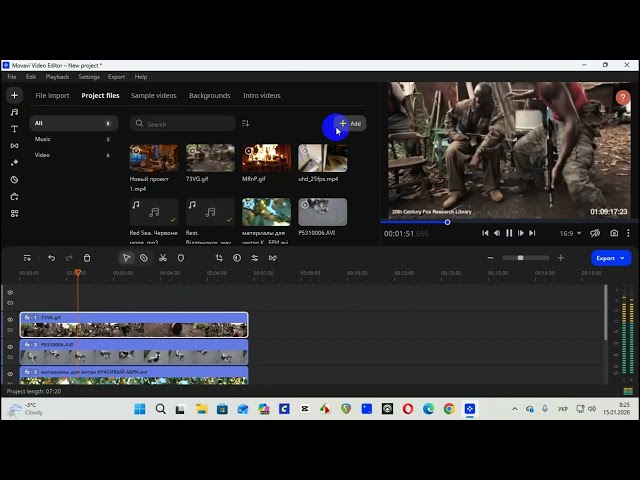Image resolution: width=640 pixels, height=480 pixels.
Task: Open the File menu
Action: pos(12,77)
